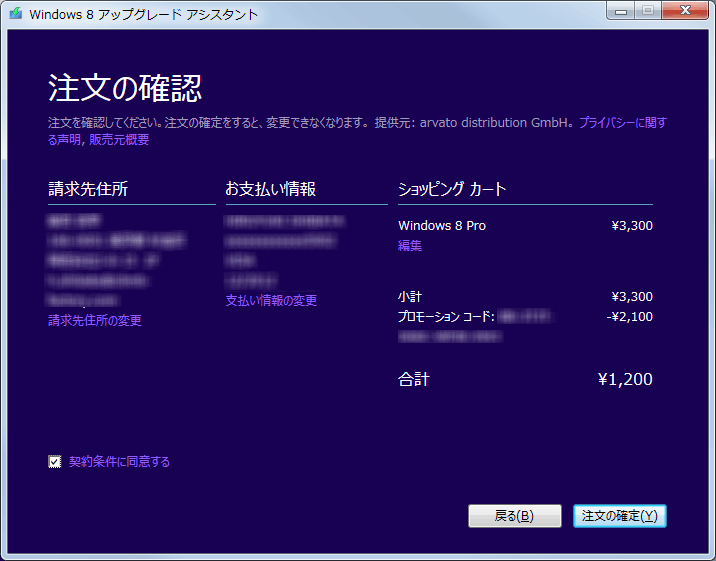
Task: Click the 合計 total ¥1,200
Action: click(x=625, y=379)
